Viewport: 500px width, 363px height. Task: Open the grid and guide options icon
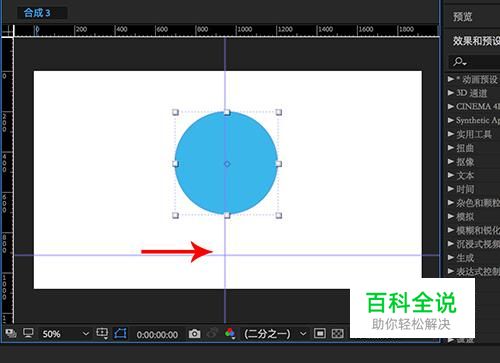click(102, 333)
